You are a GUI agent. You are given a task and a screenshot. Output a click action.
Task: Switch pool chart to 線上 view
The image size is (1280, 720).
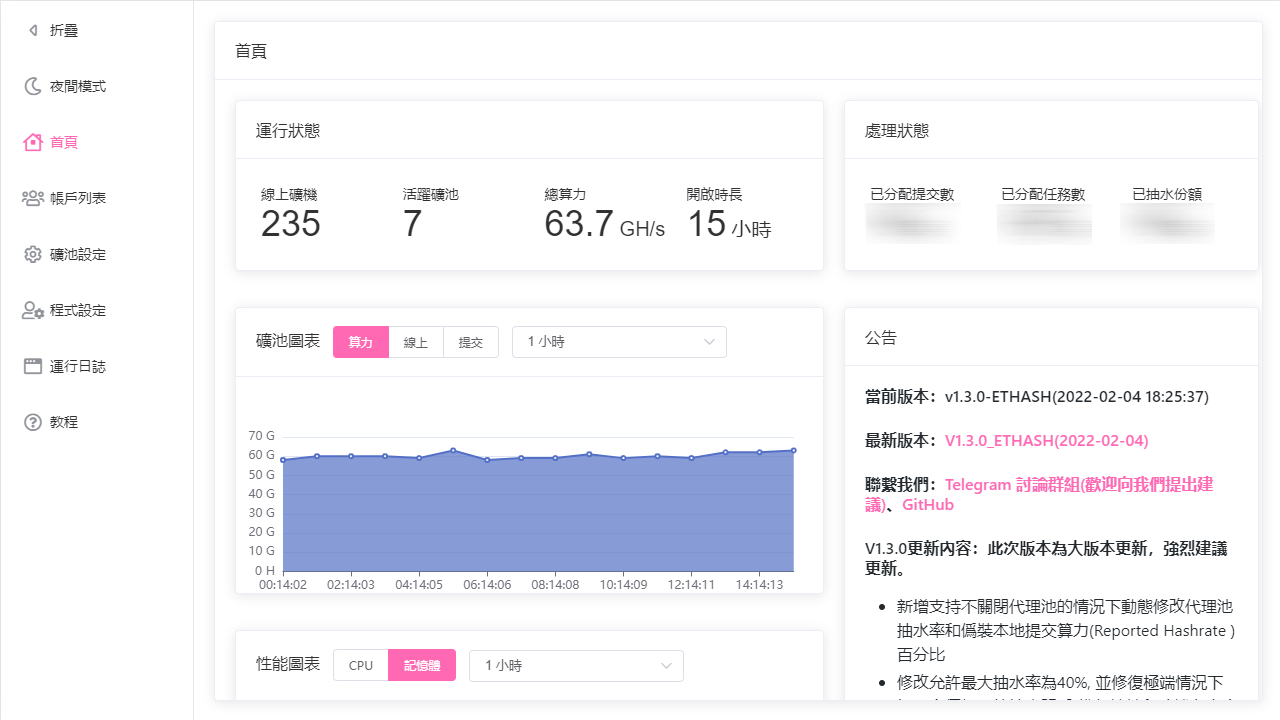click(x=415, y=341)
